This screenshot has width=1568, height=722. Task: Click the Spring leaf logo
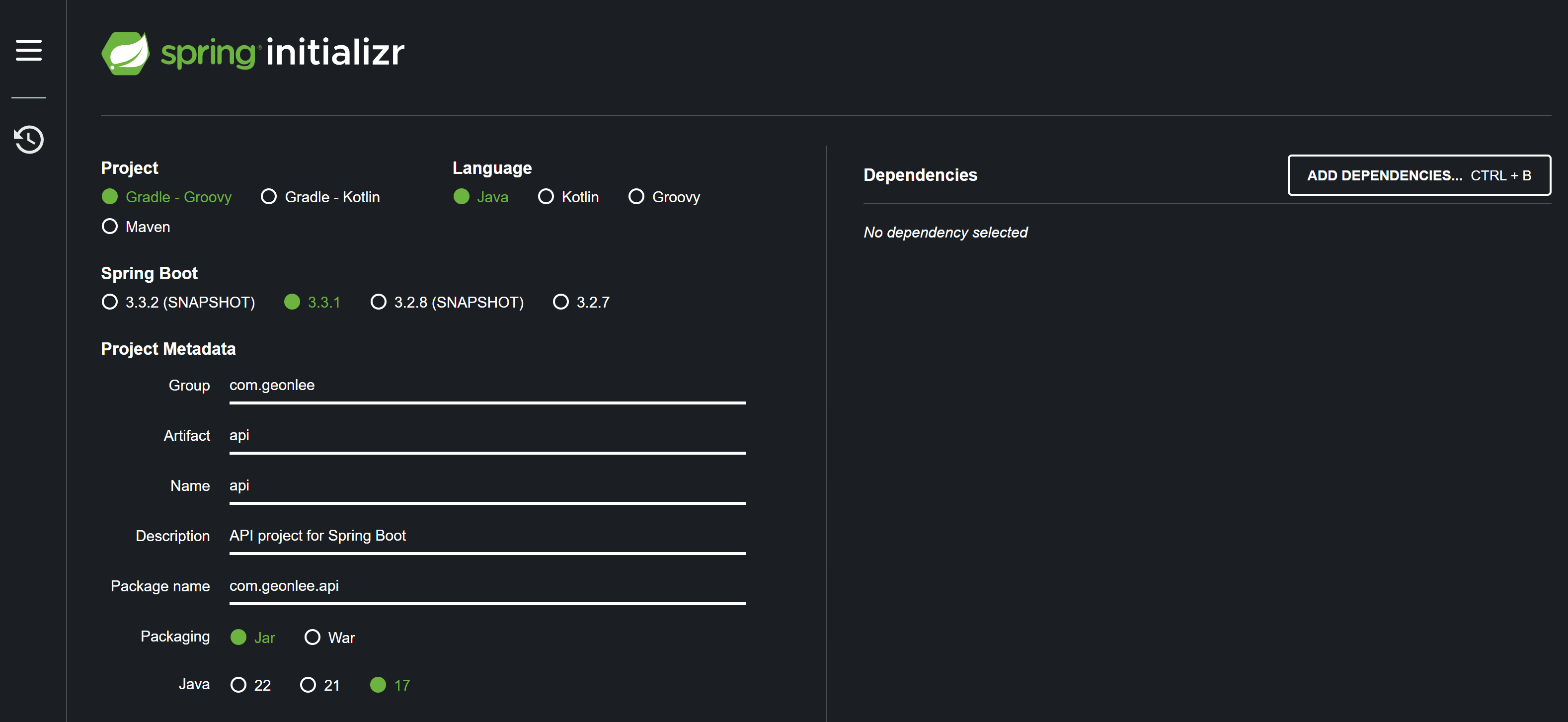[x=125, y=53]
